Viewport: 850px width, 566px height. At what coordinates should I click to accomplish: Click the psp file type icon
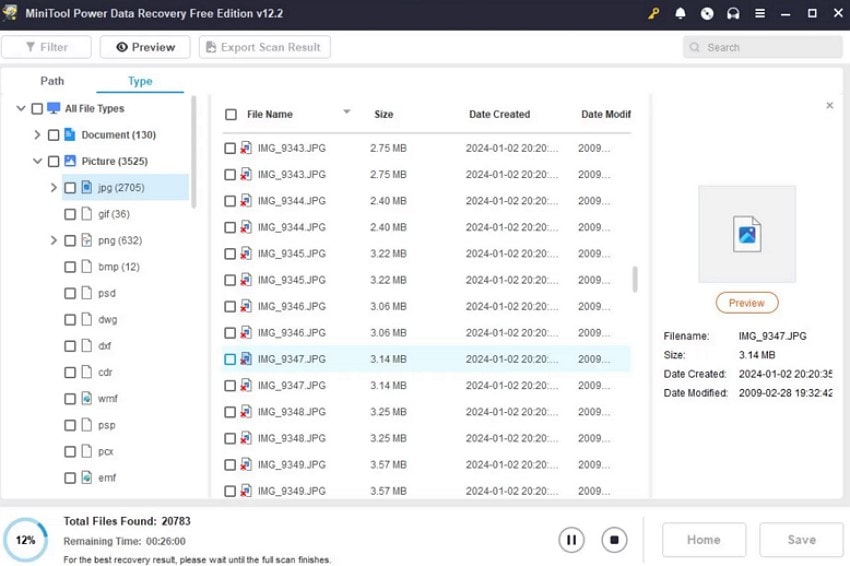(86, 425)
